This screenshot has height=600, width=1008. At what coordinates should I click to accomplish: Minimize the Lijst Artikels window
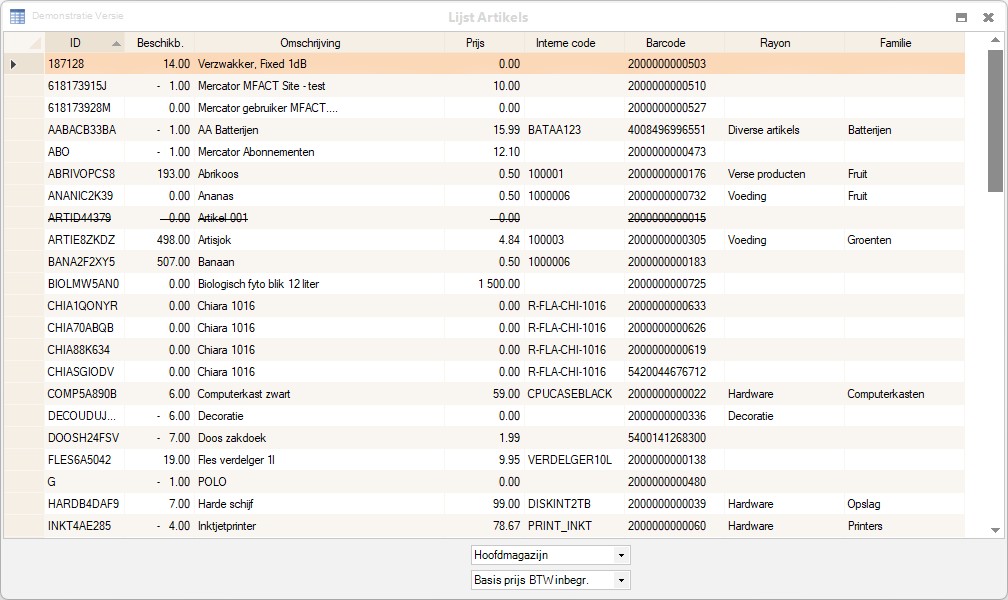coord(961,17)
